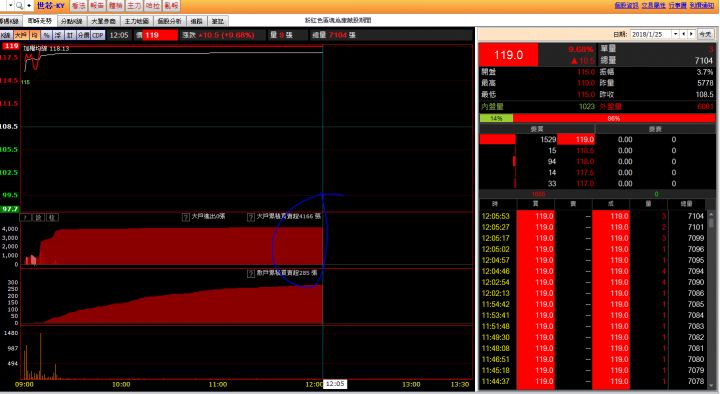Open the third top-right link
Screen dimensions: 720x394
coord(677,6)
